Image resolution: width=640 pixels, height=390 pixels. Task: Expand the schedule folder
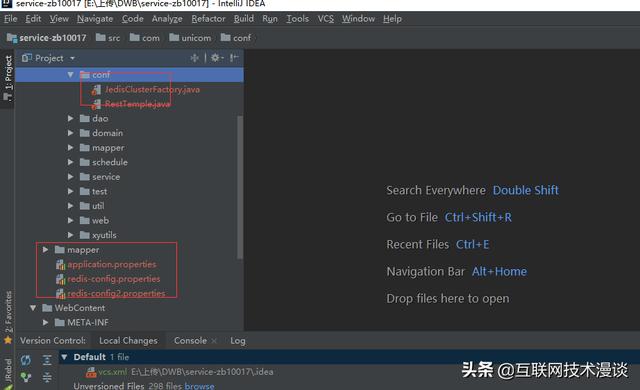tap(71, 162)
